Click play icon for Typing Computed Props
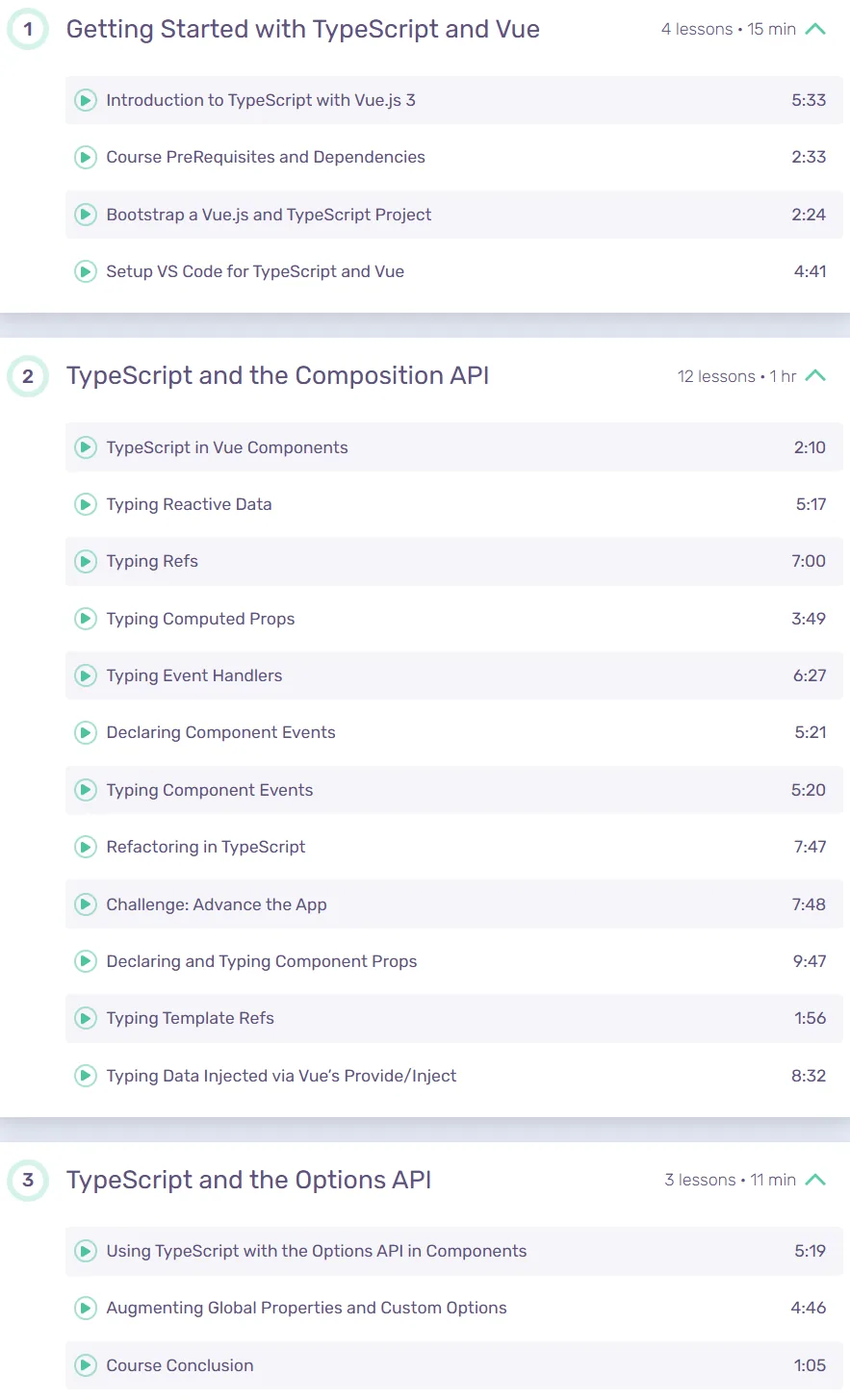The image size is (850, 1400). pos(86,619)
